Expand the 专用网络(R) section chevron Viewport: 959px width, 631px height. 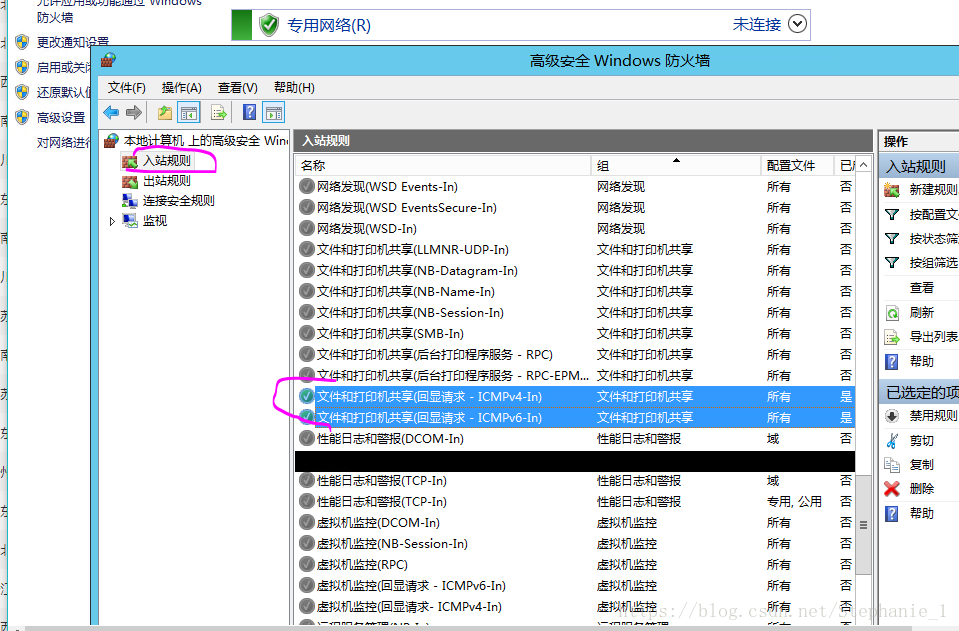coord(797,24)
